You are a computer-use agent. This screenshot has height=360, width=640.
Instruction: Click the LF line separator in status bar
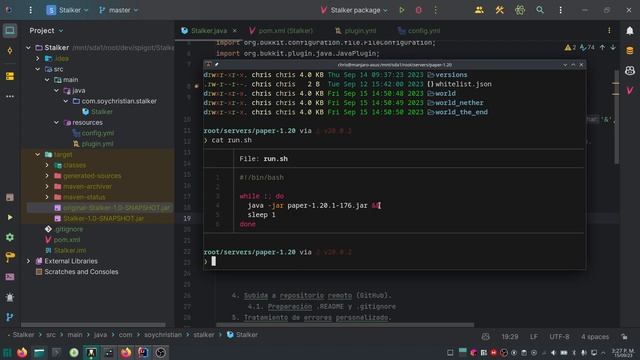click(x=533, y=337)
